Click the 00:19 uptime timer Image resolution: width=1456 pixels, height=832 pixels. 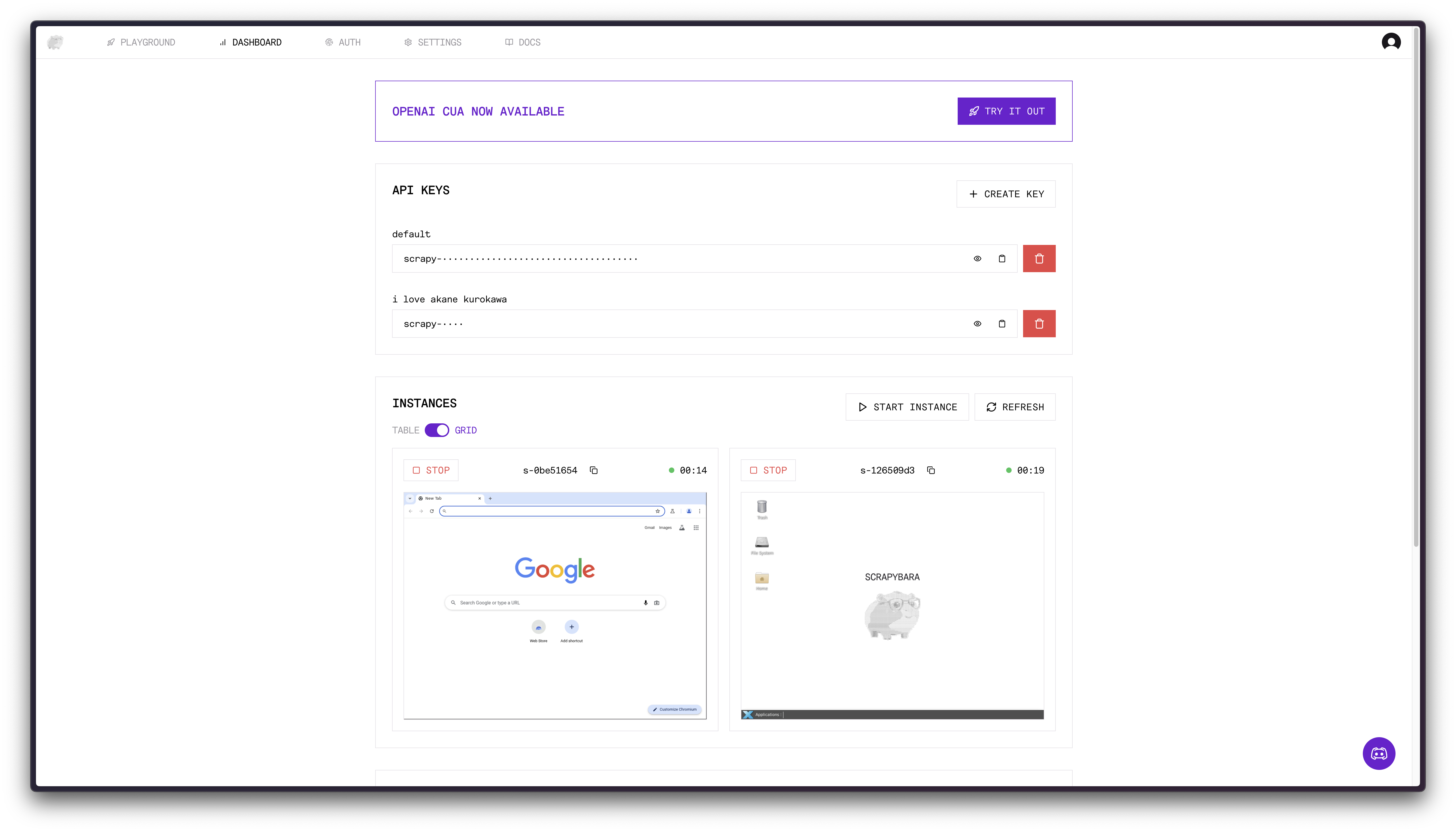[x=1030, y=470]
